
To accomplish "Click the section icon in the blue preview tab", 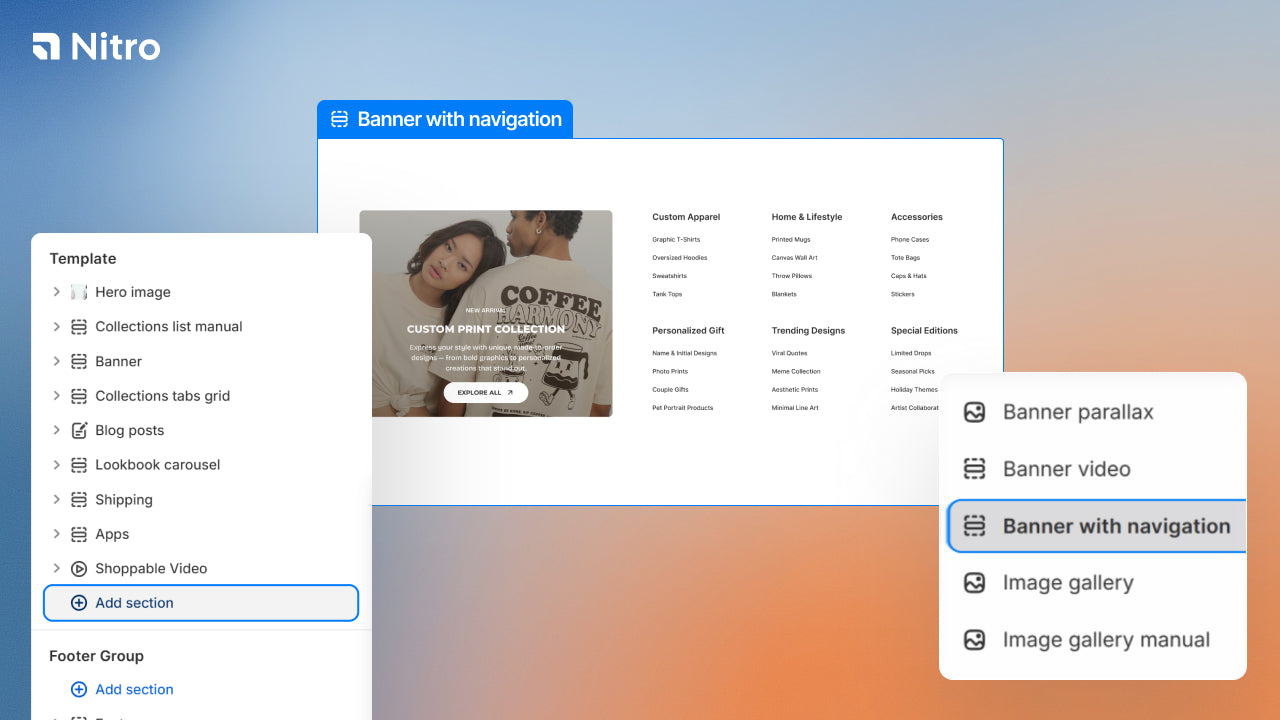I will [339, 119].
